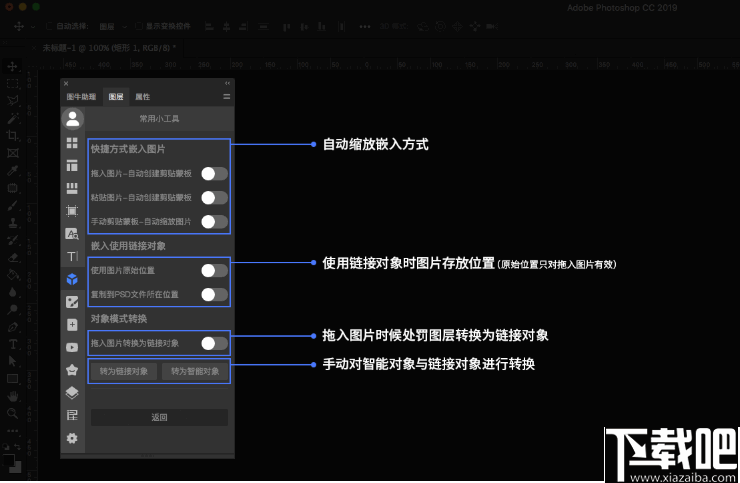The width and height of the screenshot is (740, 483).
Task: Toggle 拖入图片转换为链接对象 switch
Action: pyautogui.click(x=214, y=343)
